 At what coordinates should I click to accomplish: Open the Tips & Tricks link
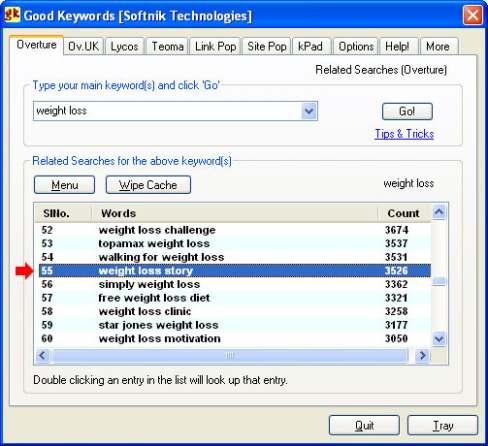(x=404, y=134)
